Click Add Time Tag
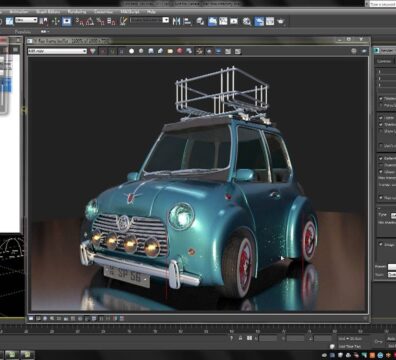 pos(349,346)
